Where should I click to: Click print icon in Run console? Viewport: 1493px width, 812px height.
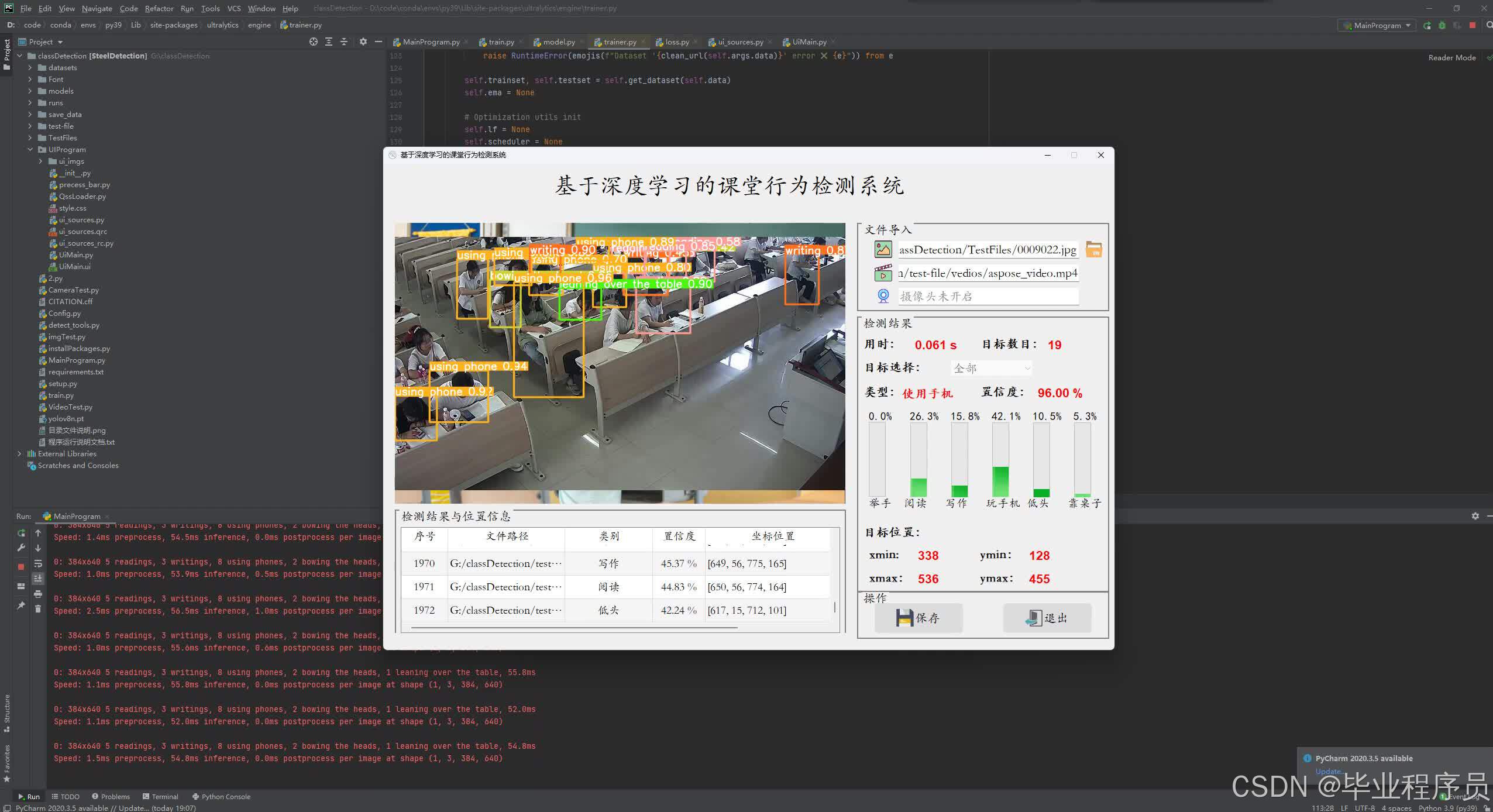pos(38,594)
